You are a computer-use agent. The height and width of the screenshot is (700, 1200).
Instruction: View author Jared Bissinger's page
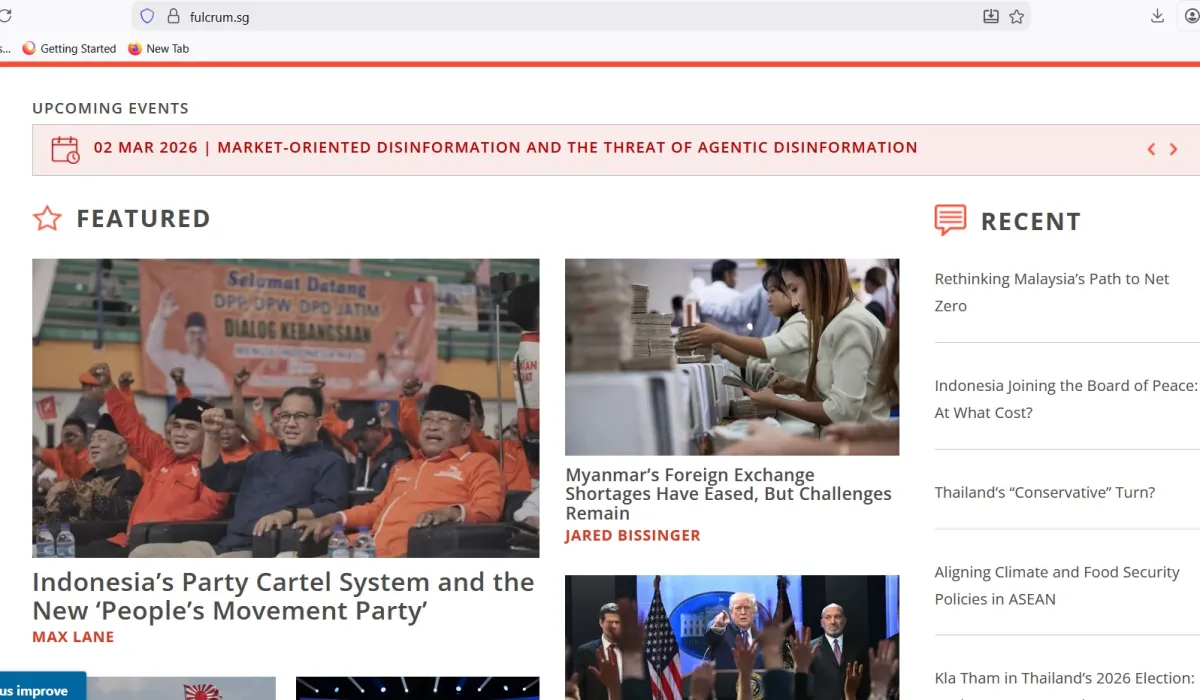633,535
